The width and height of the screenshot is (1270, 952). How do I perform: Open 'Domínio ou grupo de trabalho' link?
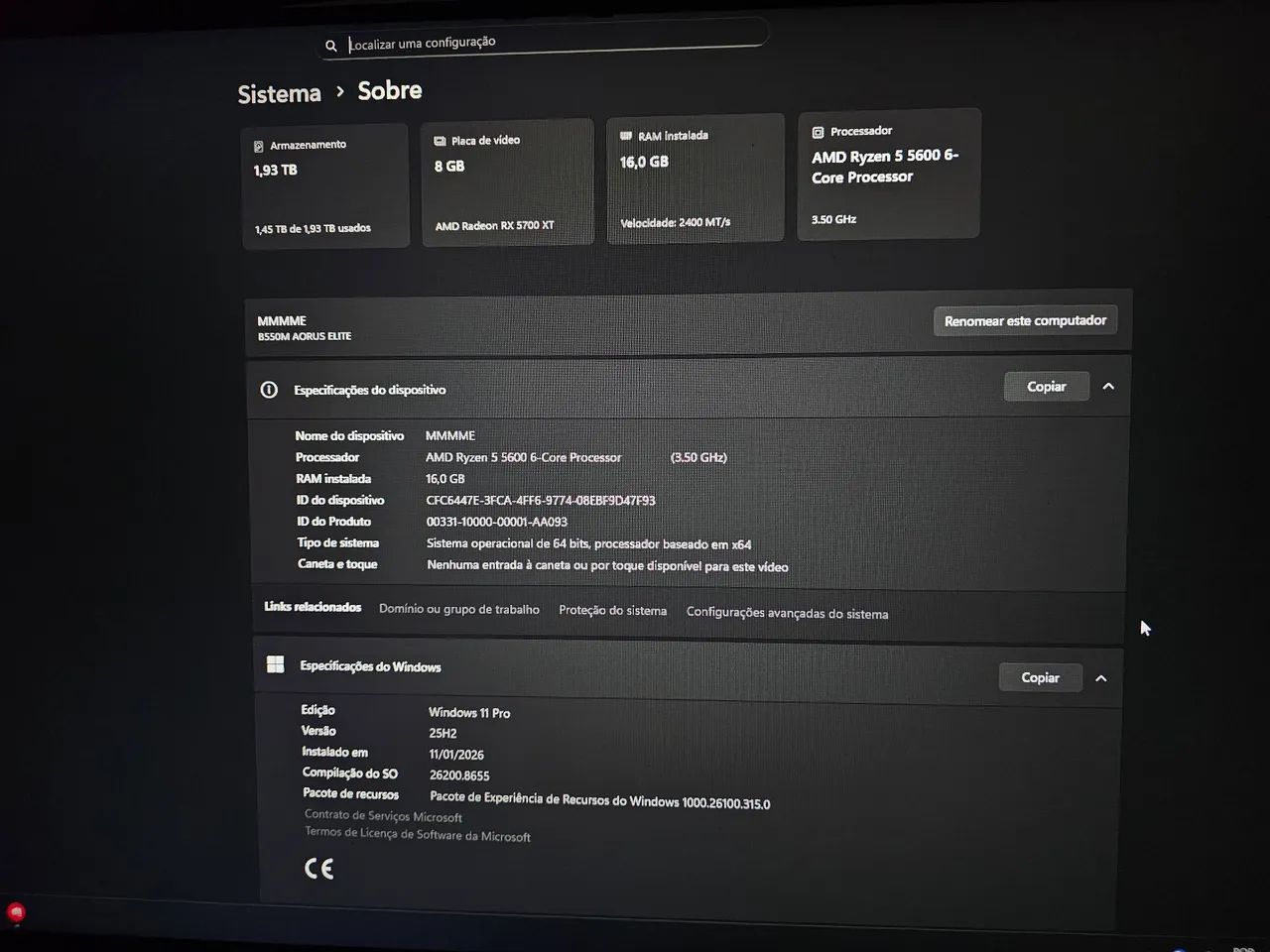[x=459, y=609]
